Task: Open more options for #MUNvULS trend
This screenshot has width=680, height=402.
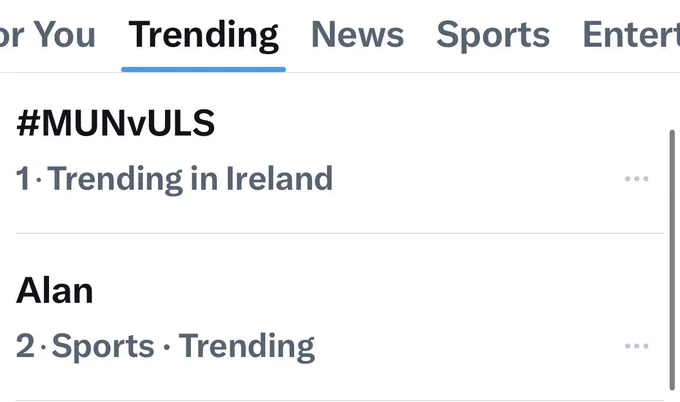Action: point(636,179)
